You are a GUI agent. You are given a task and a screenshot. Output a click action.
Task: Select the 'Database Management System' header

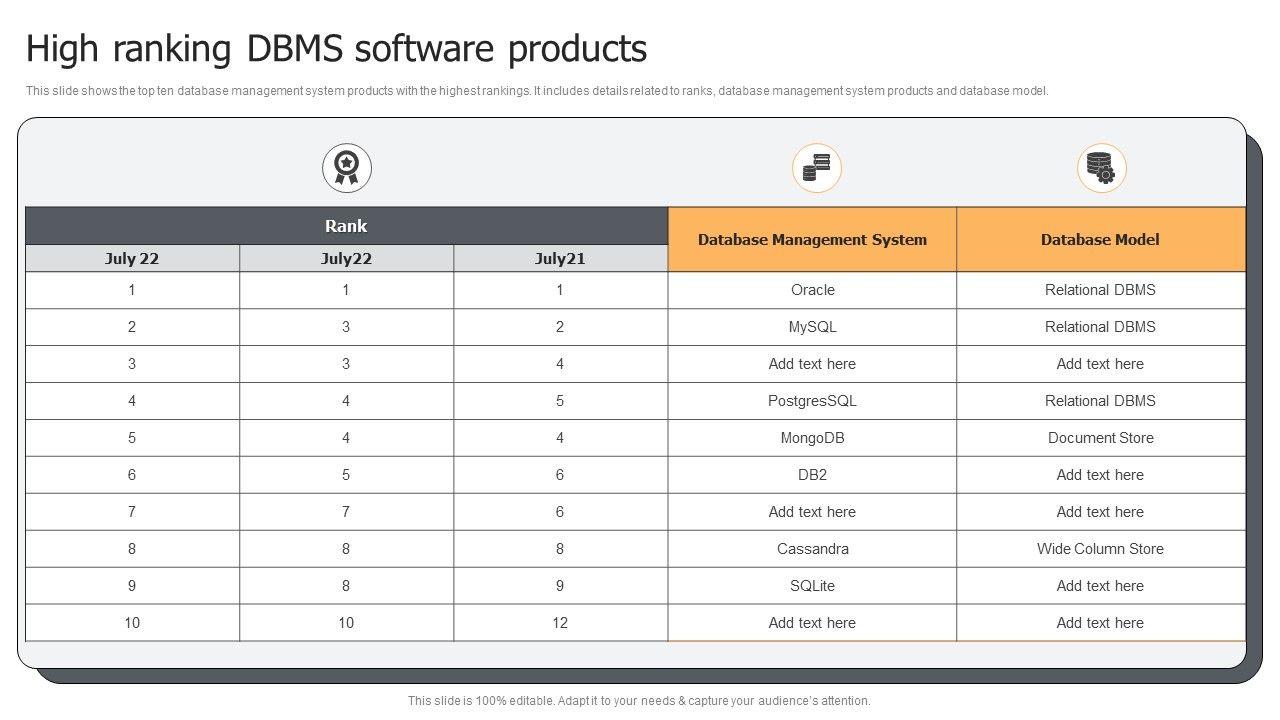[x=812, y=240]
